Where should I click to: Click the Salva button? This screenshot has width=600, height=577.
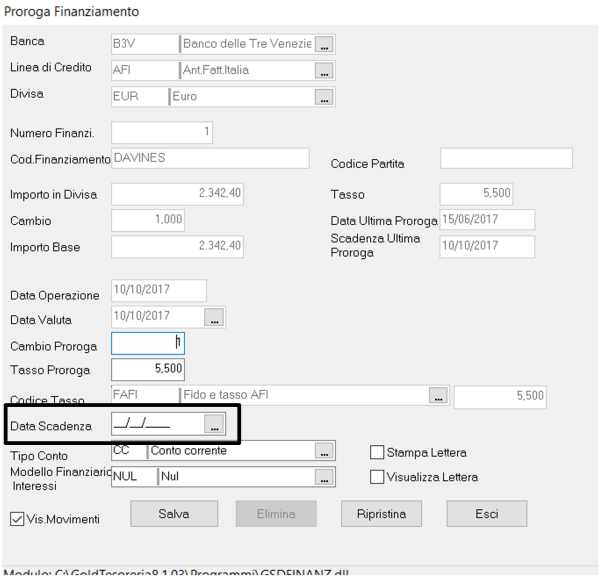[x=174, y=514]
